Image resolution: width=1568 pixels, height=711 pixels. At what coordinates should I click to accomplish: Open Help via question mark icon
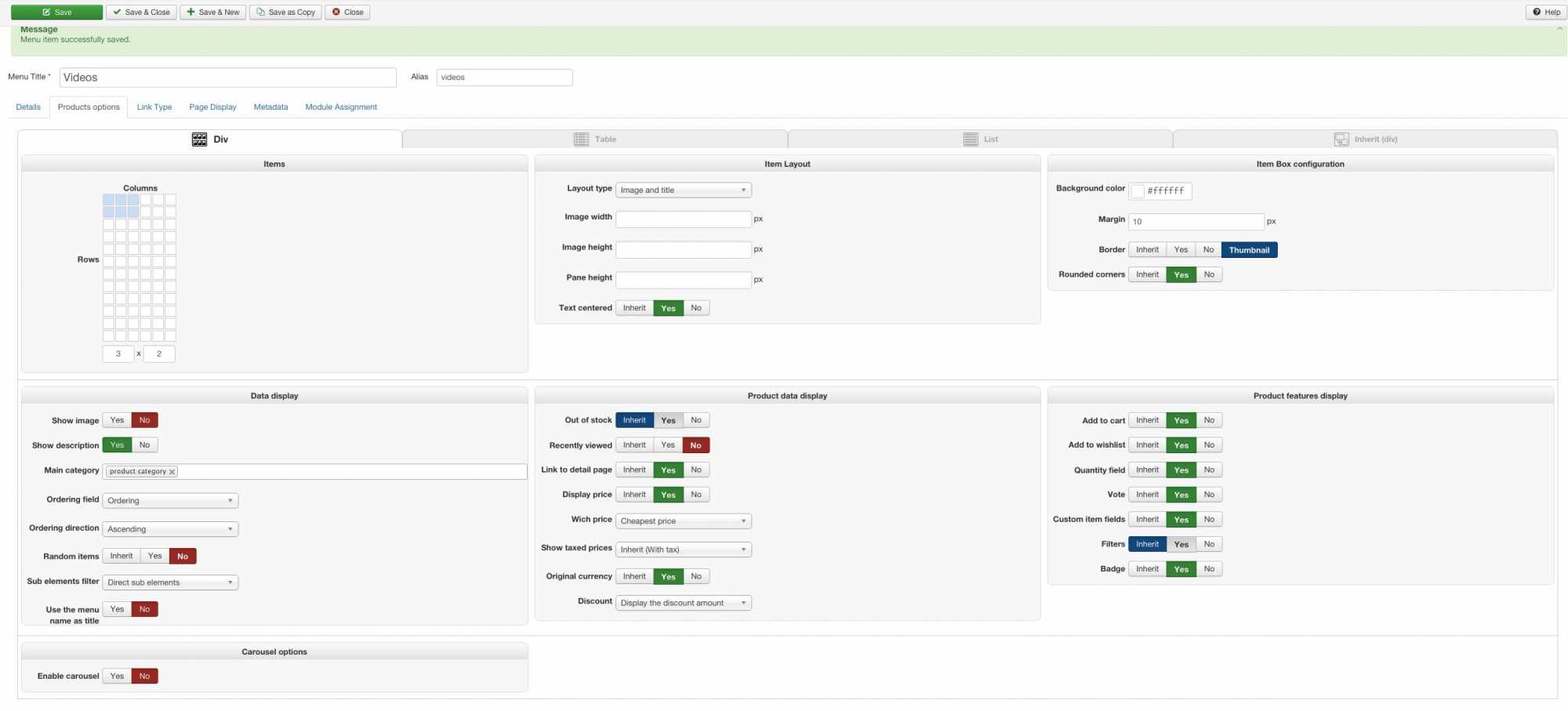click(x=1537, y=13)
